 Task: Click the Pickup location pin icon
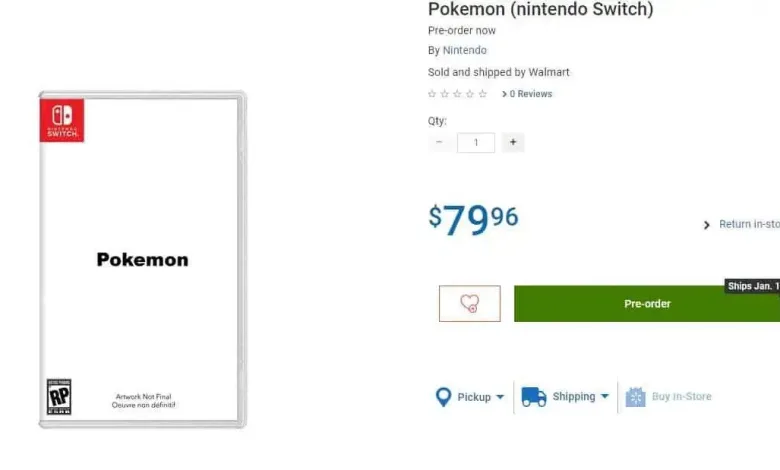[444, 397]
